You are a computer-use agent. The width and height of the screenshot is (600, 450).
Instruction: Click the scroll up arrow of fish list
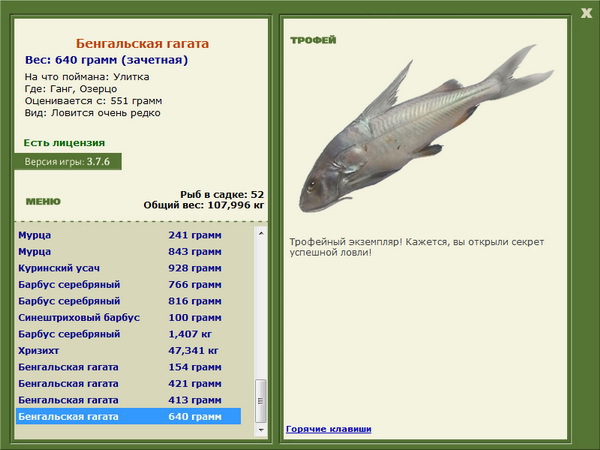(261, 233)
